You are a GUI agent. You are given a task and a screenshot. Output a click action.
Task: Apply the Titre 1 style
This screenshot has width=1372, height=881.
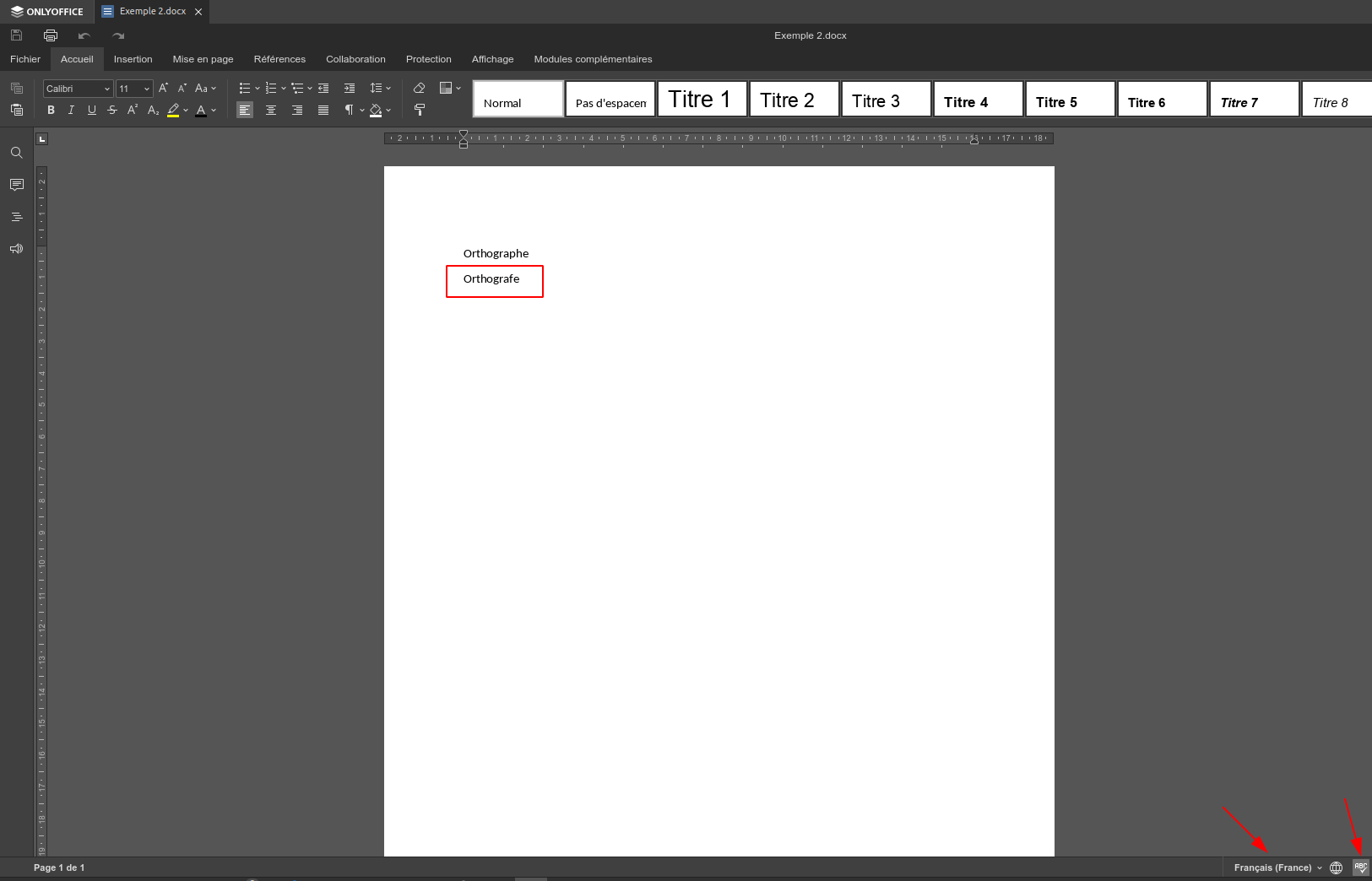702,99
